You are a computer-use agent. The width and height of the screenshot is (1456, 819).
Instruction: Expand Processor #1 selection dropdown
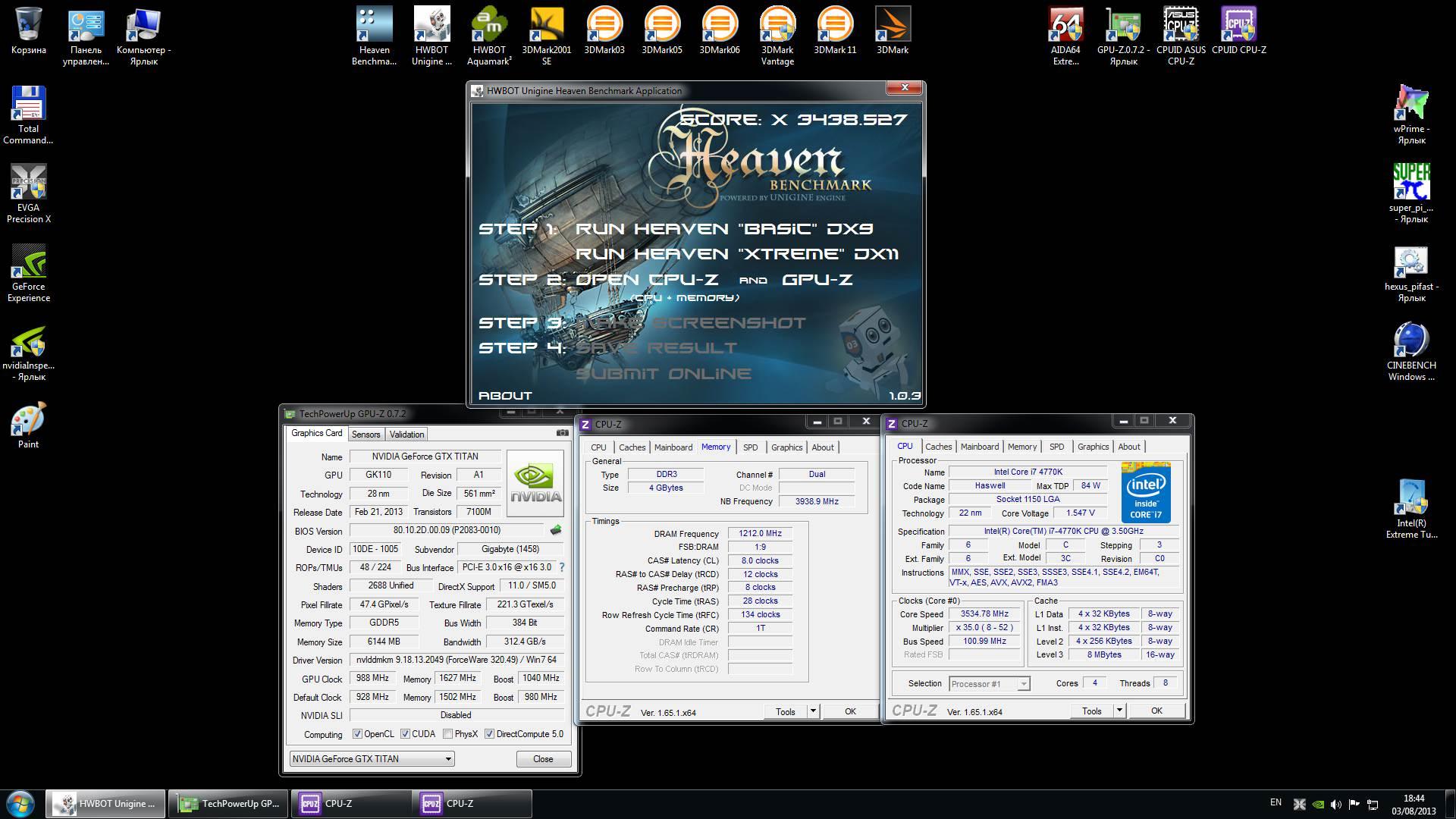pos(990,683)
